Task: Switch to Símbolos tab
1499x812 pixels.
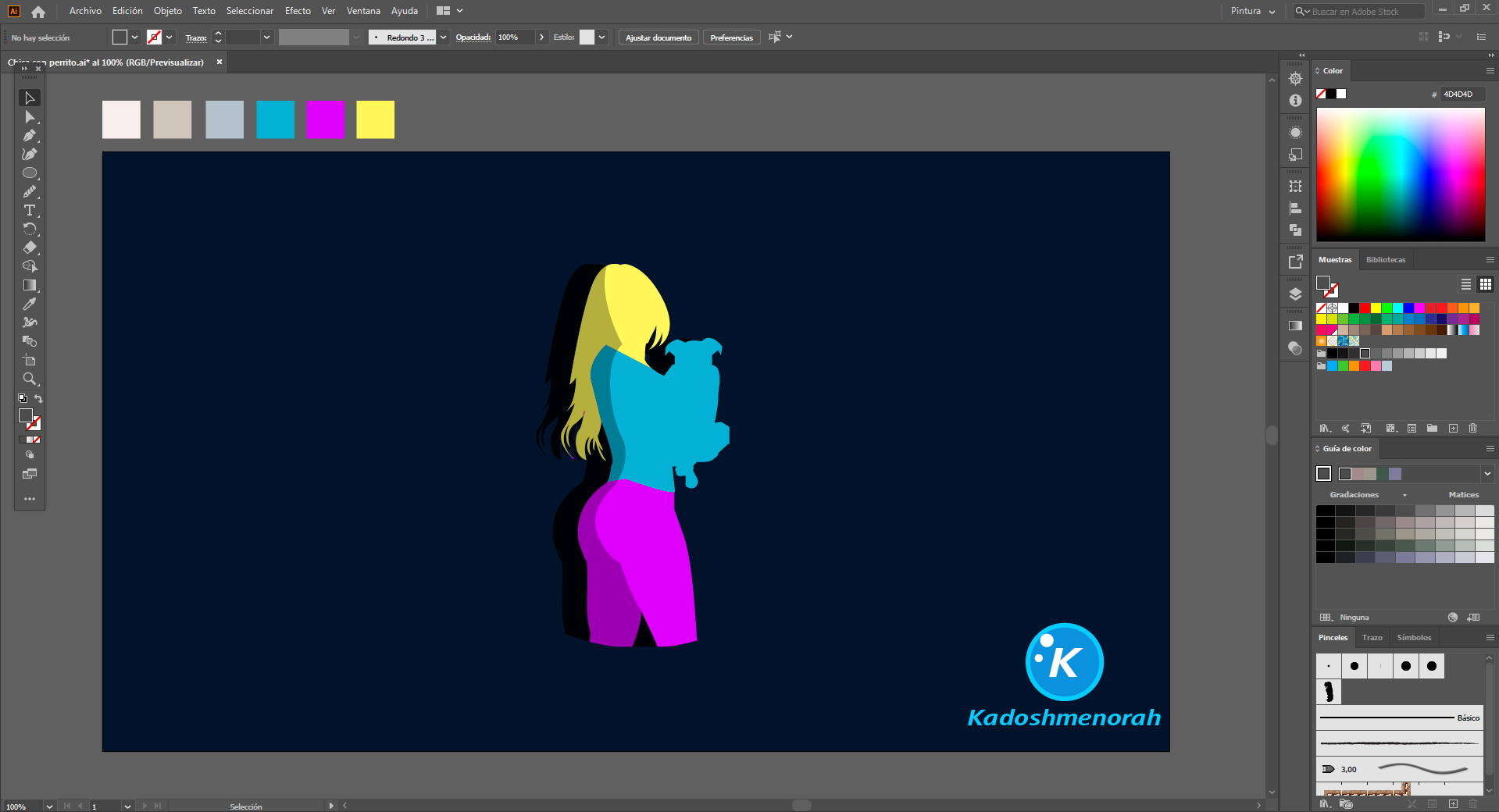Action: point(1414,638)
